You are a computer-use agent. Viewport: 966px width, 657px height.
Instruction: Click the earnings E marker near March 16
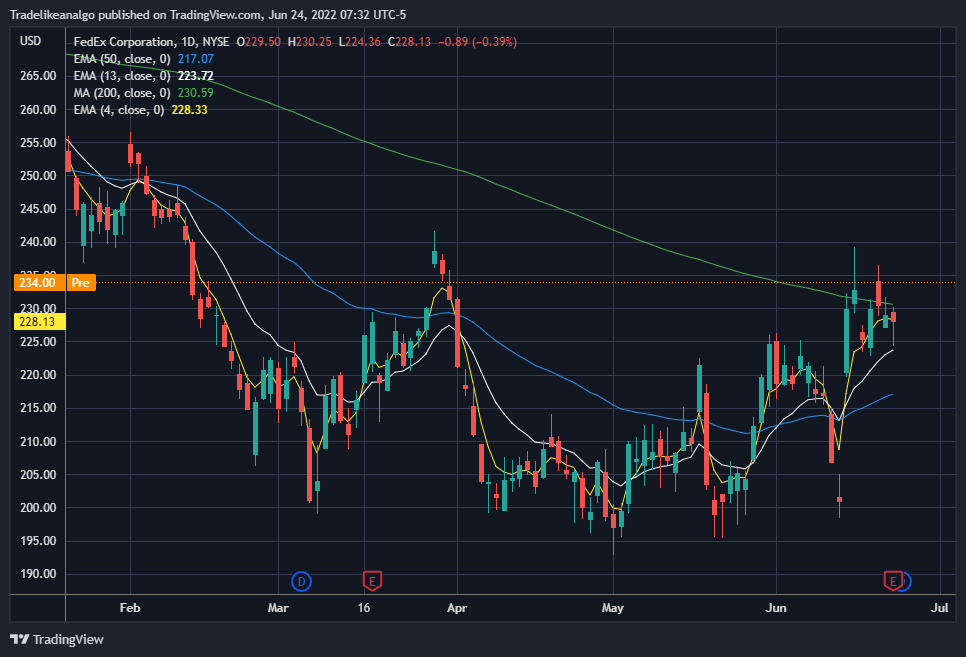[371, 581]
